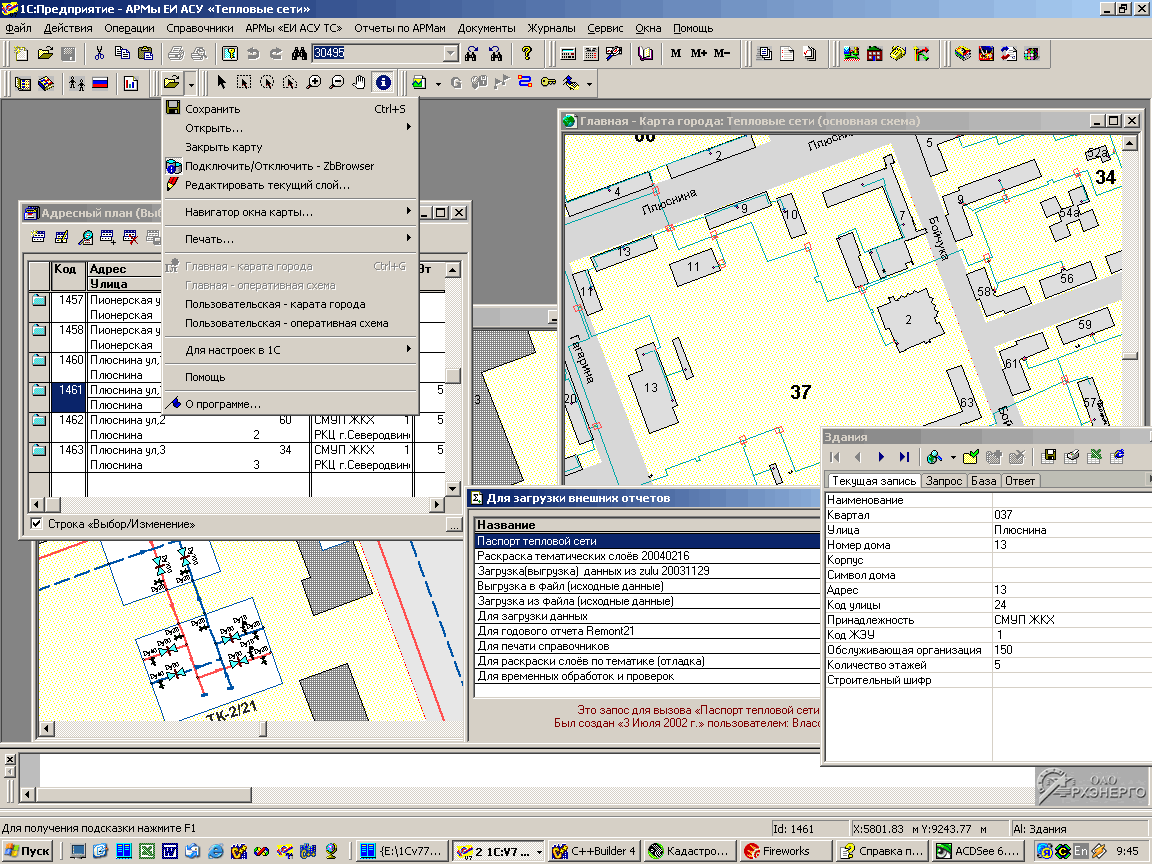Select the arrow pointer map tool
This screenshot has width=1152, height=864.
(x=221, y=83)
